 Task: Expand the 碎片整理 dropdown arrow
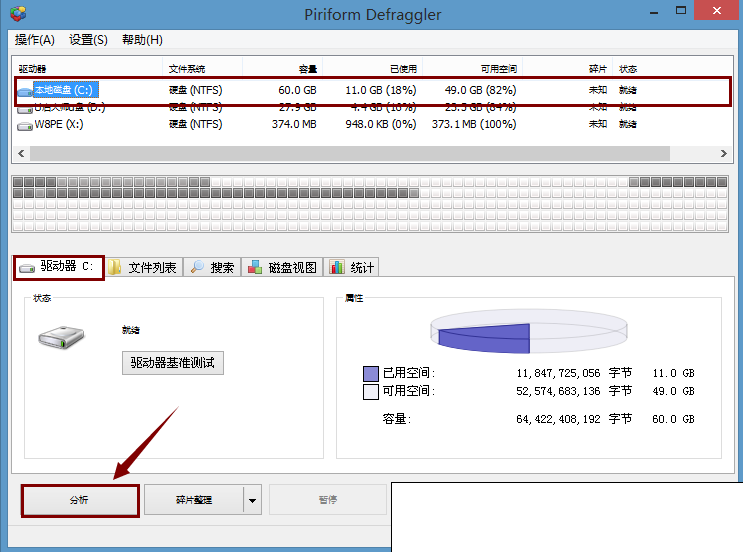[253, 500]
